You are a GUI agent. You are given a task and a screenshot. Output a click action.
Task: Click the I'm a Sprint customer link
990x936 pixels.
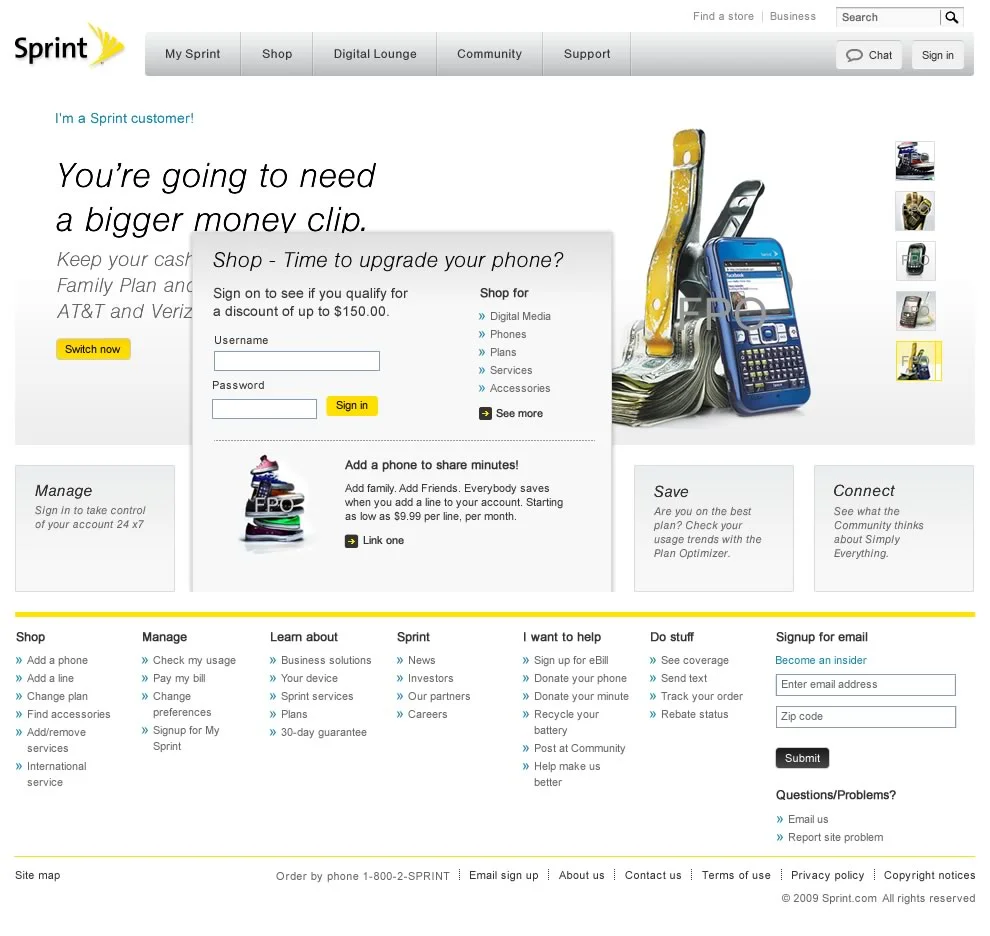[x=124, y=118]
